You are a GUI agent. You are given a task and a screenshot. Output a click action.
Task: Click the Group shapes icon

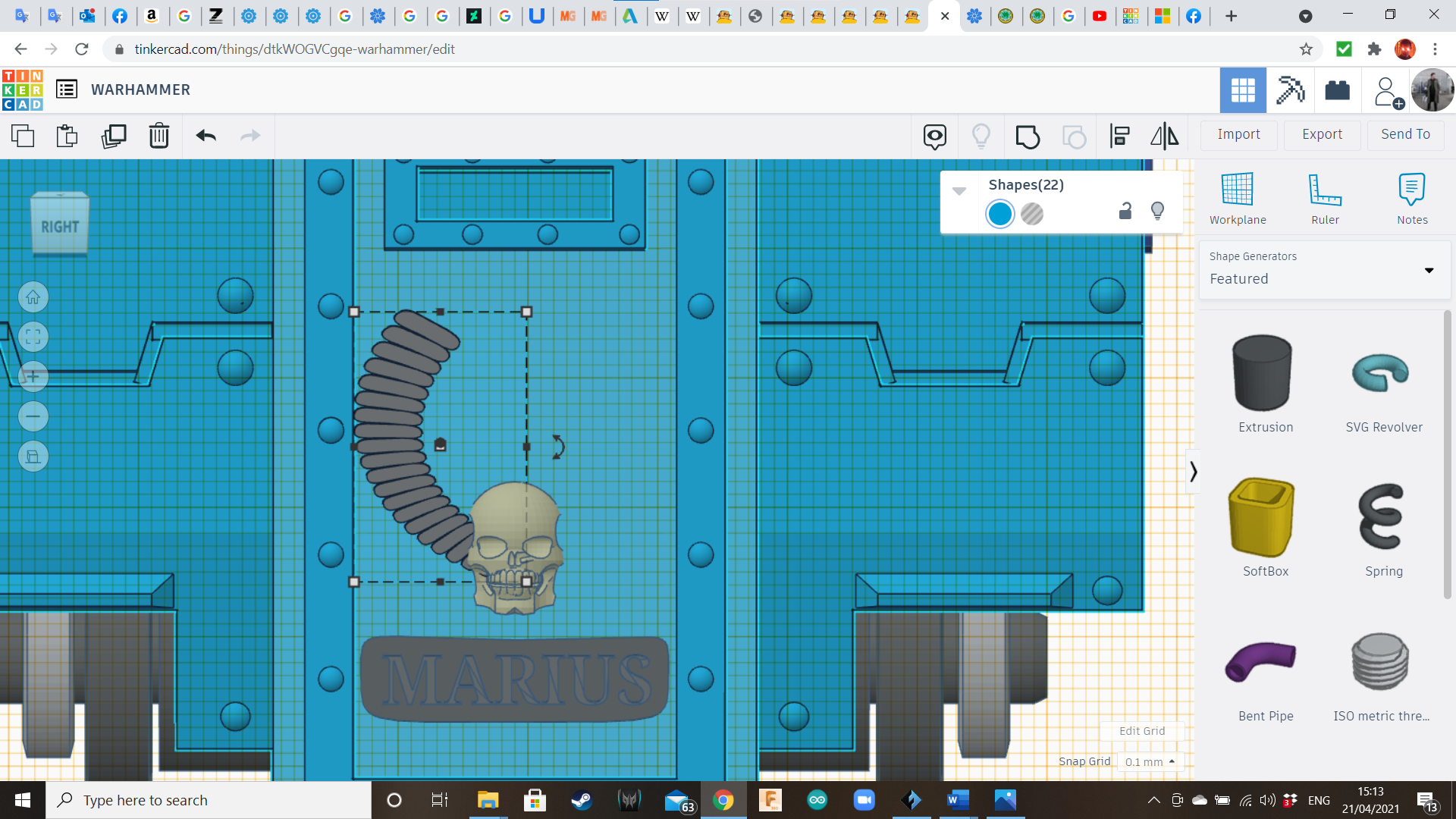1028,136
